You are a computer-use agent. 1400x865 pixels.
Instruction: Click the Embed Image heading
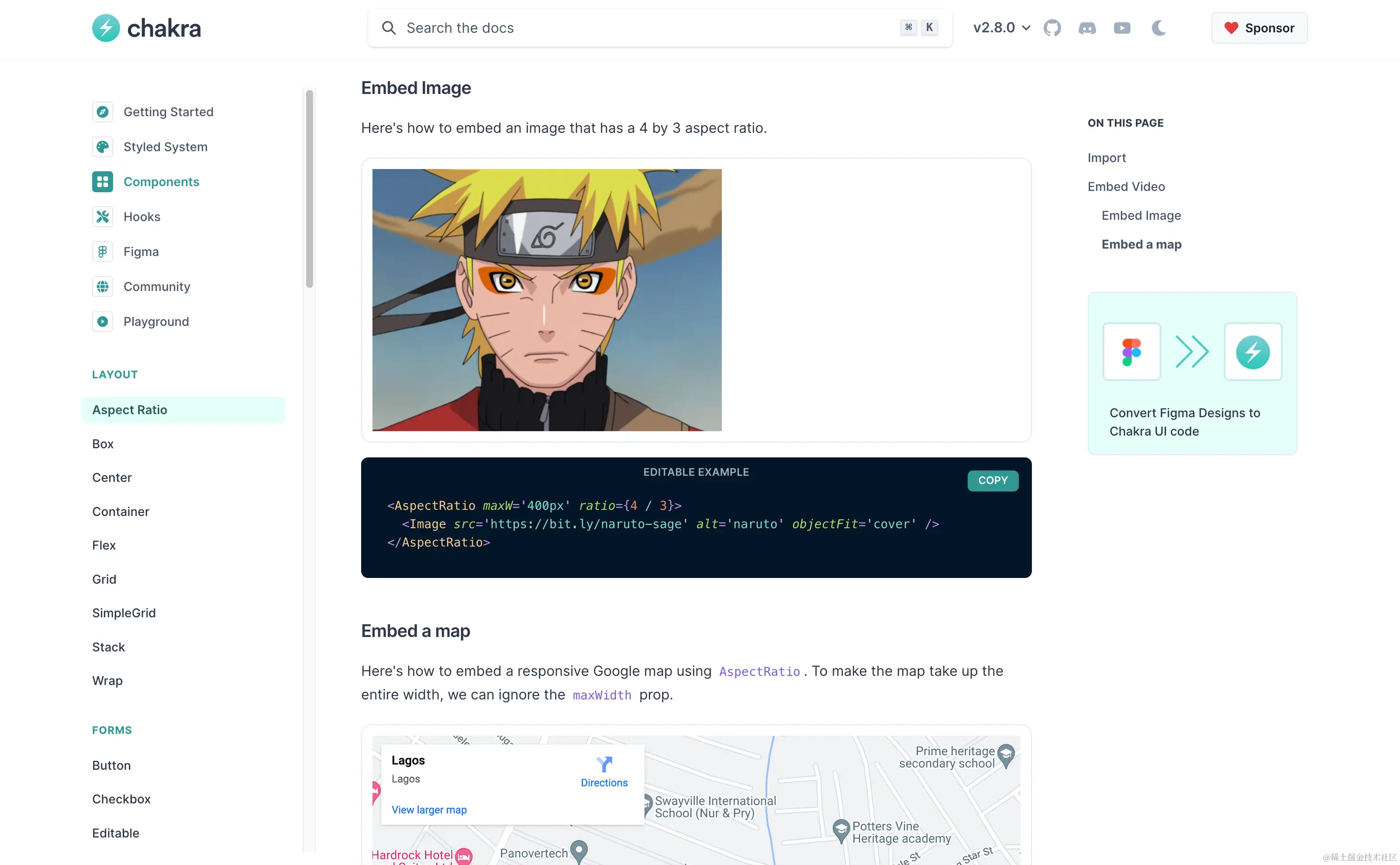416,88
